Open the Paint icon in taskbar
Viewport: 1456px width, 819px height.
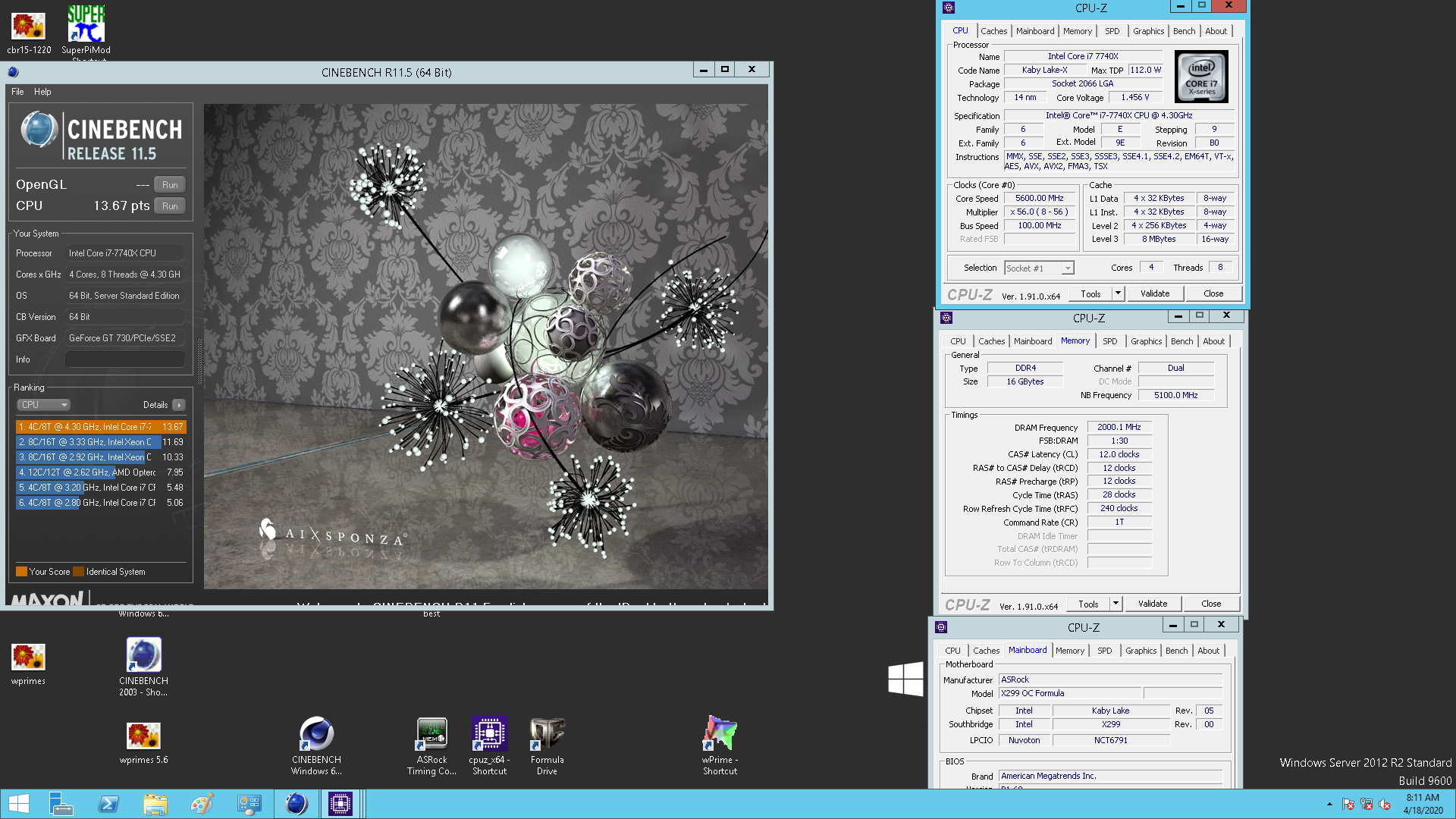tap(202, 804)
